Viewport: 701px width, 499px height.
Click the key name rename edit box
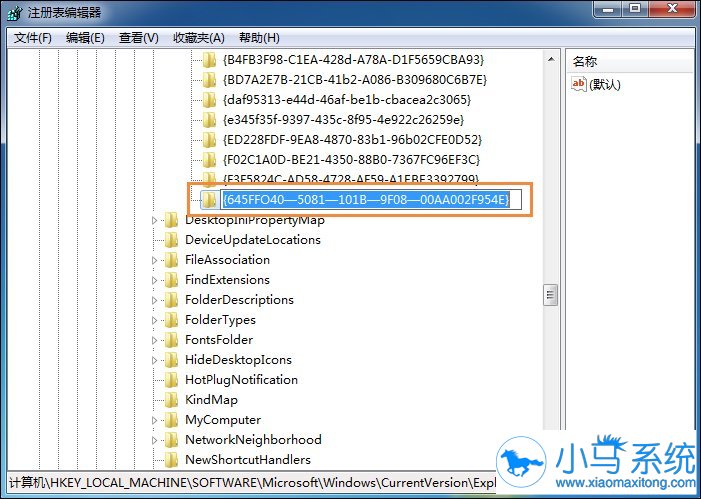pyautogui.click(x=371, y=199)
